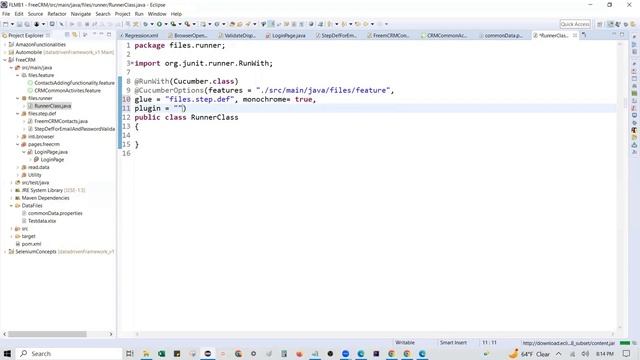Viewport: 640px width, 360px height.
Task: Select FreemCRMContacts.java in tree
Action: pos(61,121)
